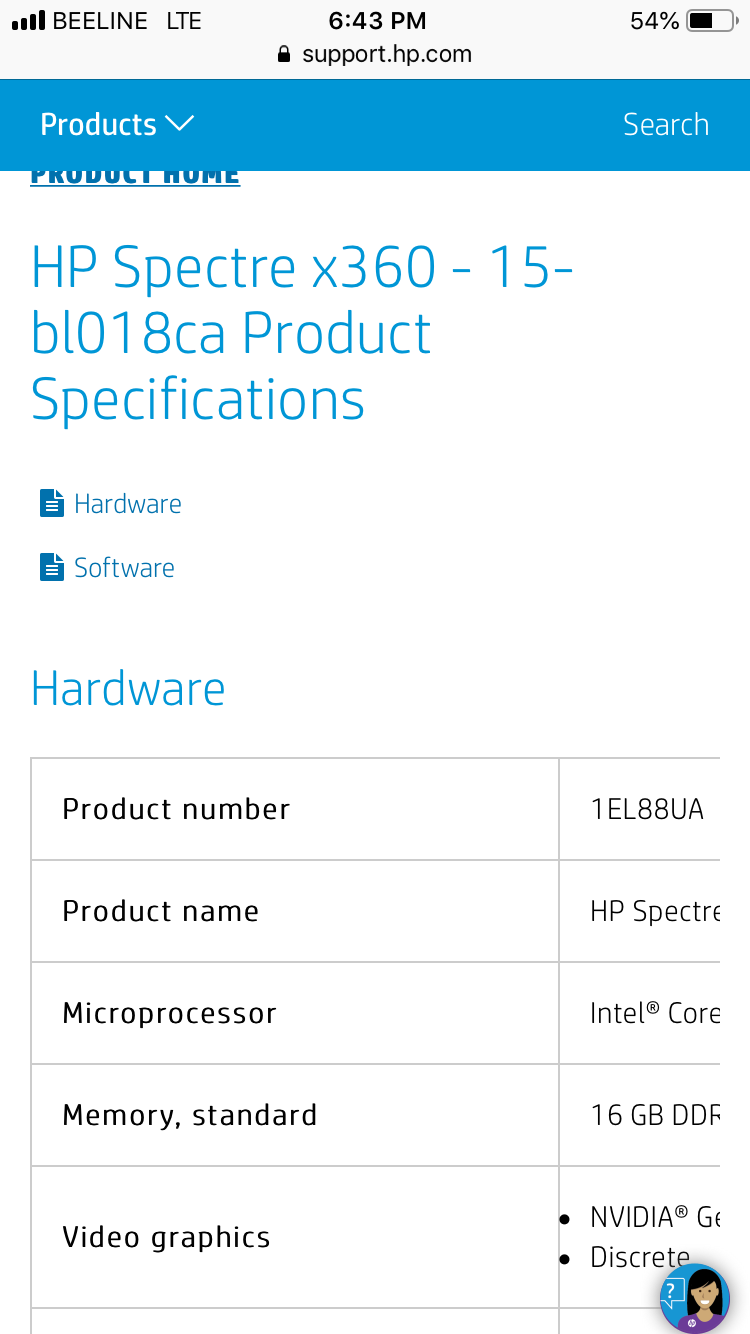Jump to the Software section link

pos(124,568)
